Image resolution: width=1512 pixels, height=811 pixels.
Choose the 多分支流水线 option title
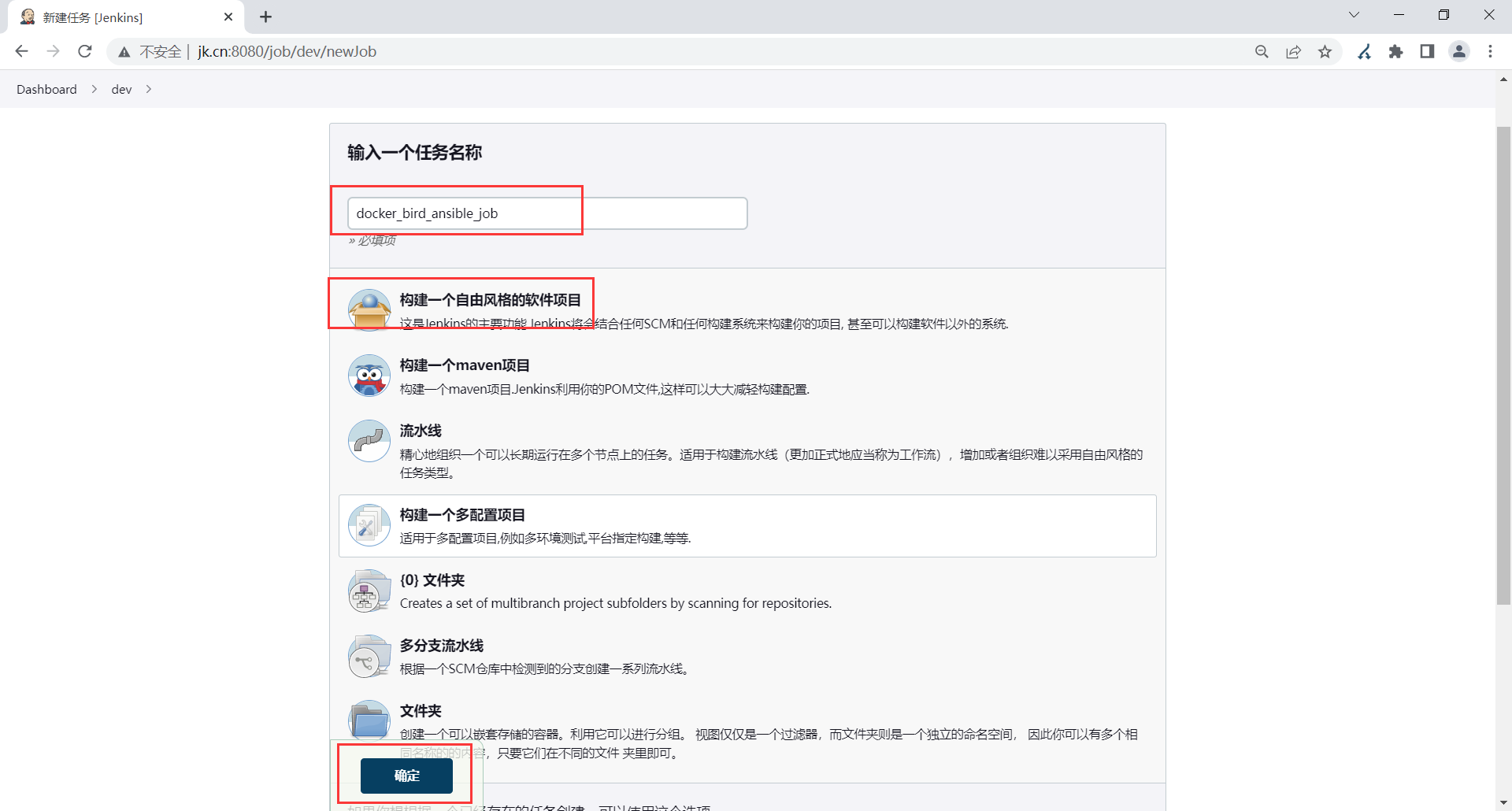point(442,646)
